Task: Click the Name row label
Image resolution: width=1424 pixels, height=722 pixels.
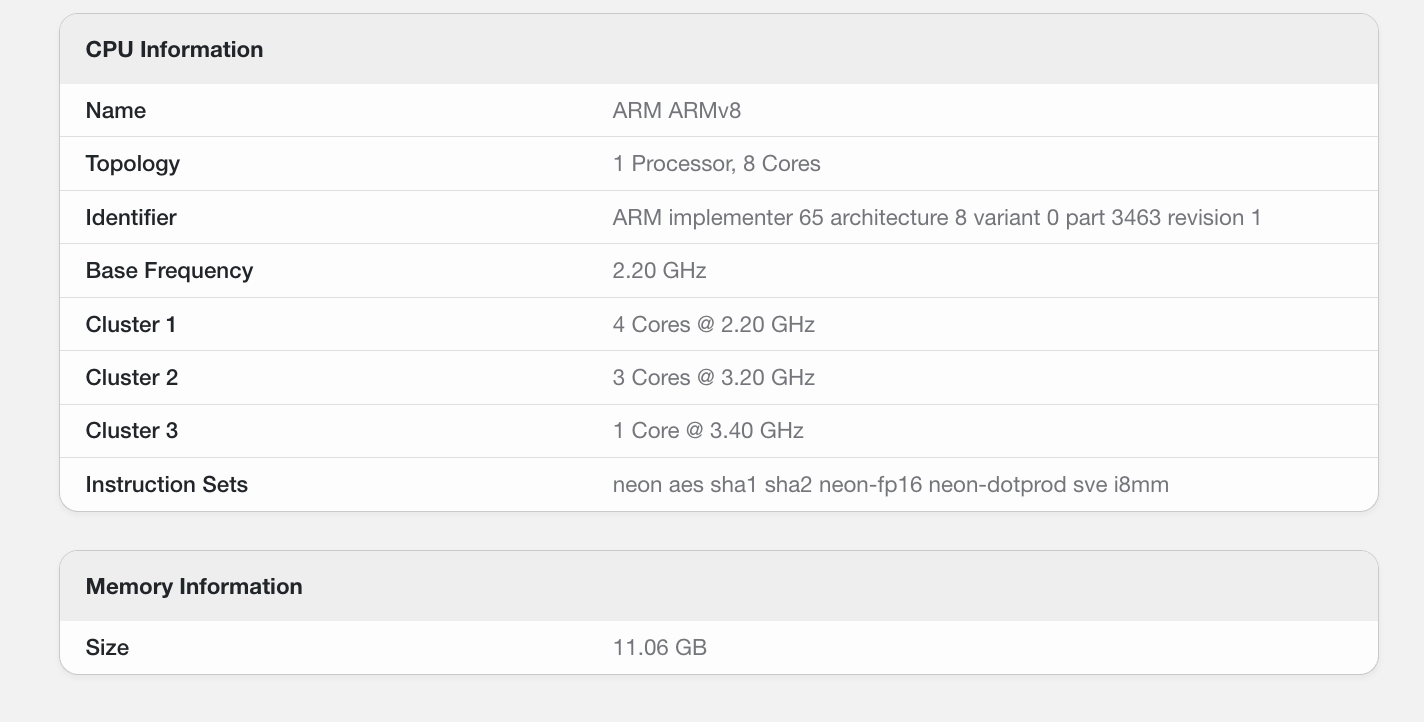Action: tap(116, 111)
